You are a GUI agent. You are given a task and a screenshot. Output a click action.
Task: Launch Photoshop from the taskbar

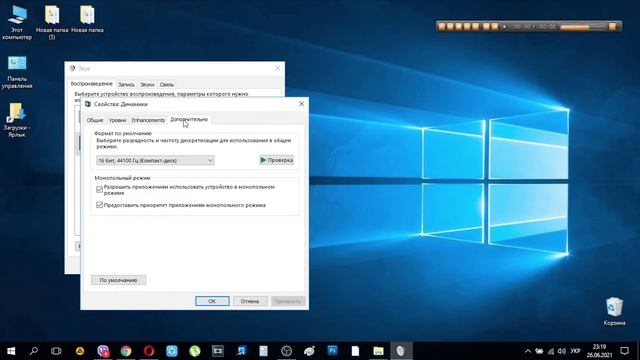pos(332,351)
